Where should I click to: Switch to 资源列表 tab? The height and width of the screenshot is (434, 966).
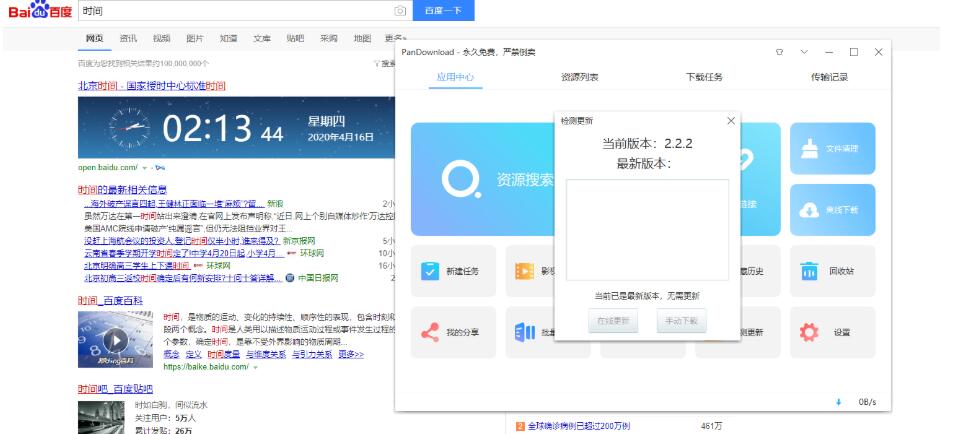(x=580, y=77)
